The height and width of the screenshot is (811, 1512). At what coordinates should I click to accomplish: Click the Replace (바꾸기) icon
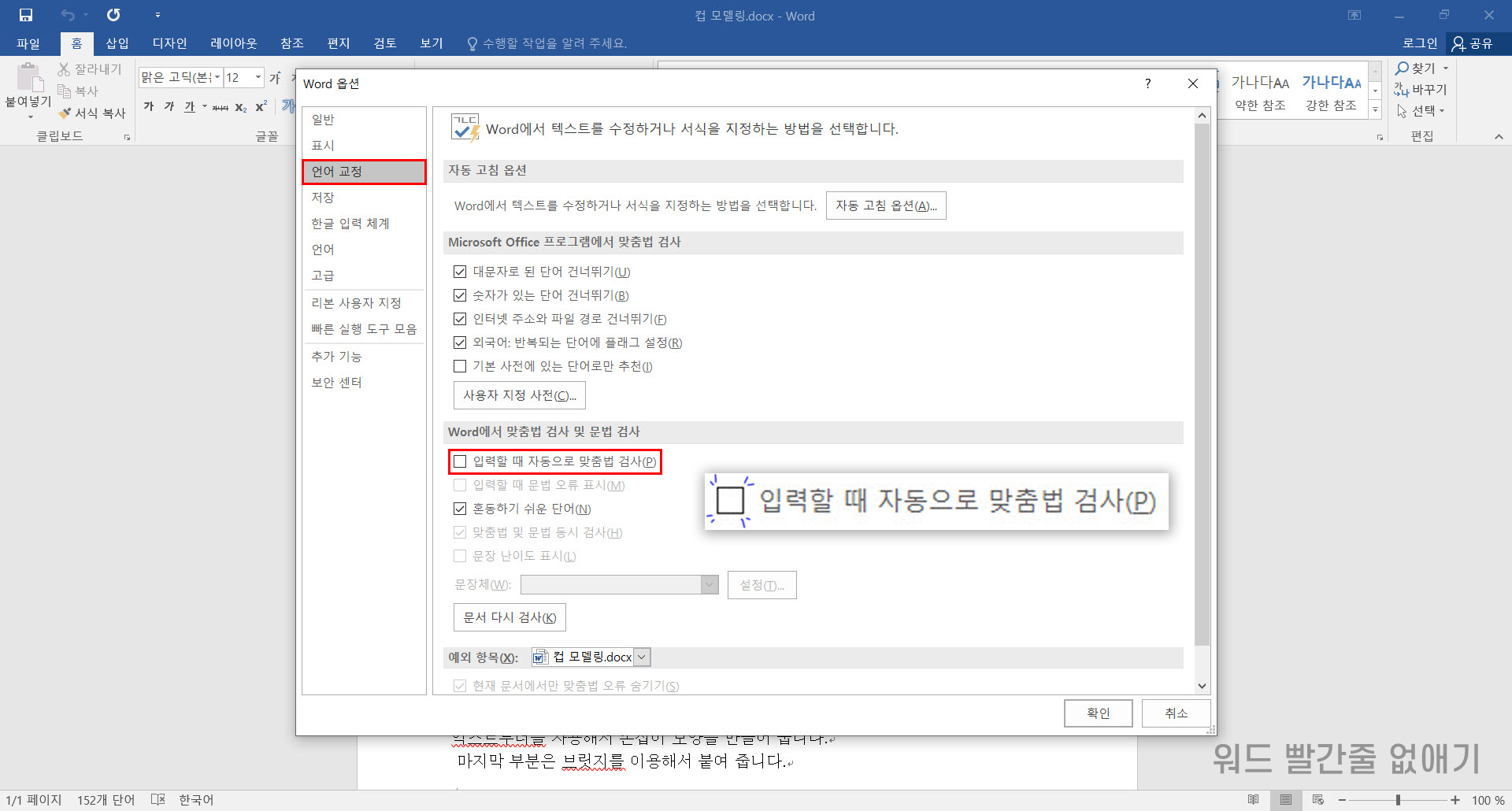pyautogui.click(x=1402, y=90)
